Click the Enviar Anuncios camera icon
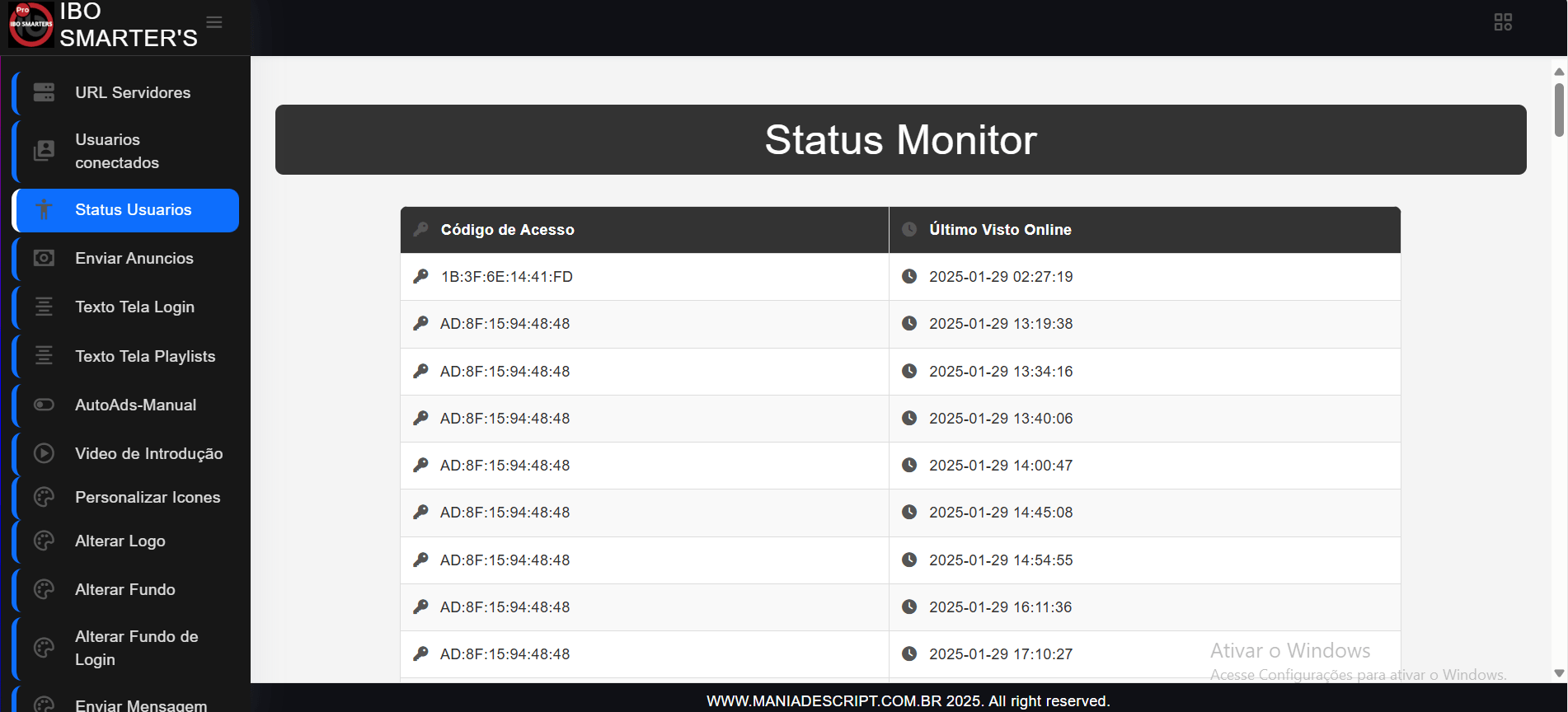Viewport: 1568px width, 712px height. pos(44,259)
